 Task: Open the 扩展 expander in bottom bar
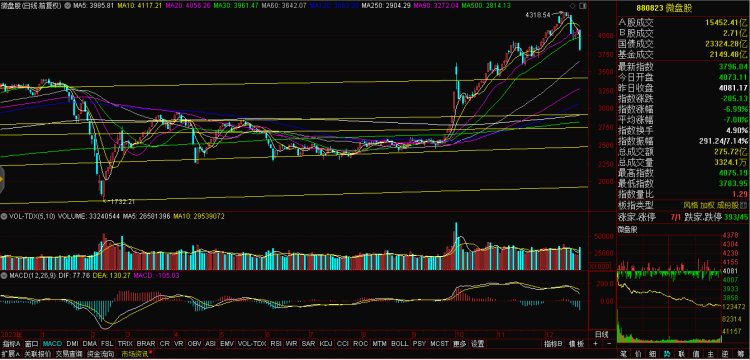[x=10, y=354]
